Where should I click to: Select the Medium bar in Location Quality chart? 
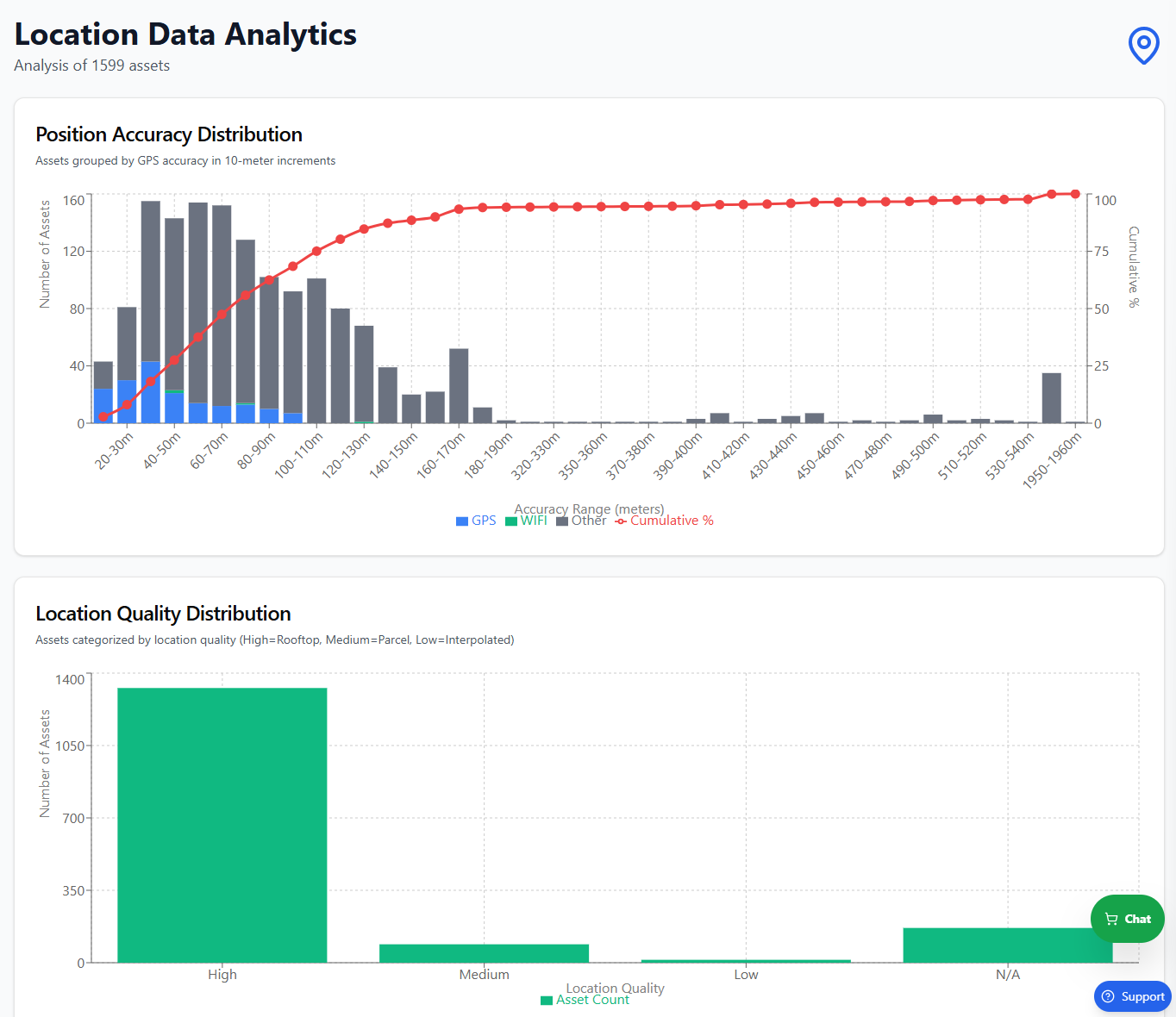point(484,952)
